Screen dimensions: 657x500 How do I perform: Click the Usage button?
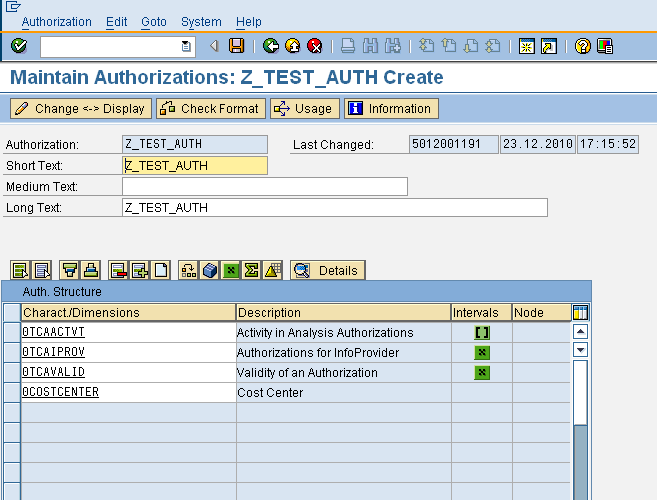click(x=305, y=109)
